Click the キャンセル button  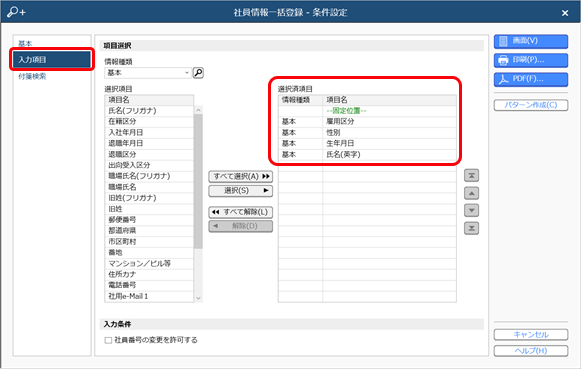point(531,335)
